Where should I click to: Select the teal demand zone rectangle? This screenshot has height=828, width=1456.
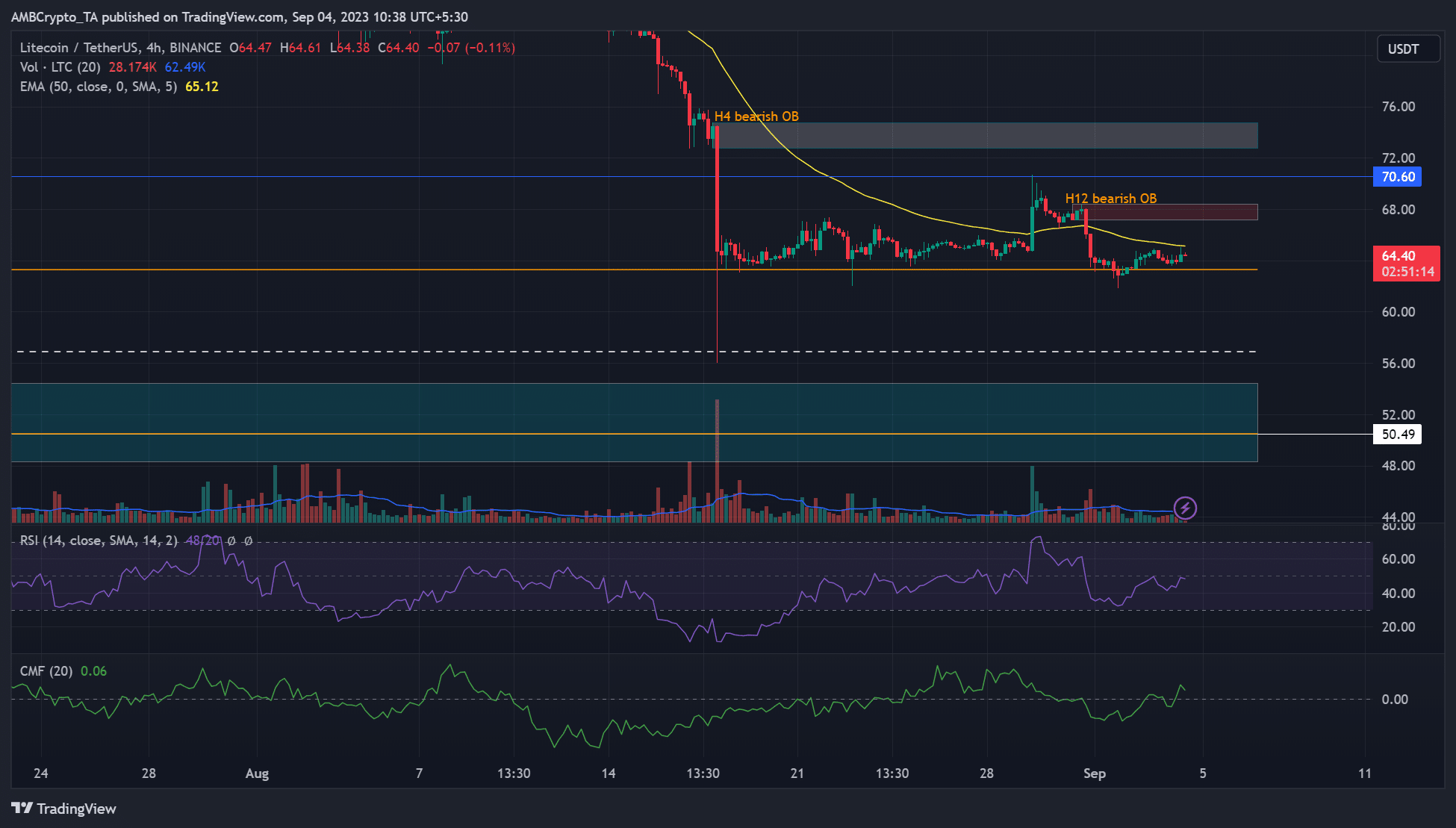[635, 423]
